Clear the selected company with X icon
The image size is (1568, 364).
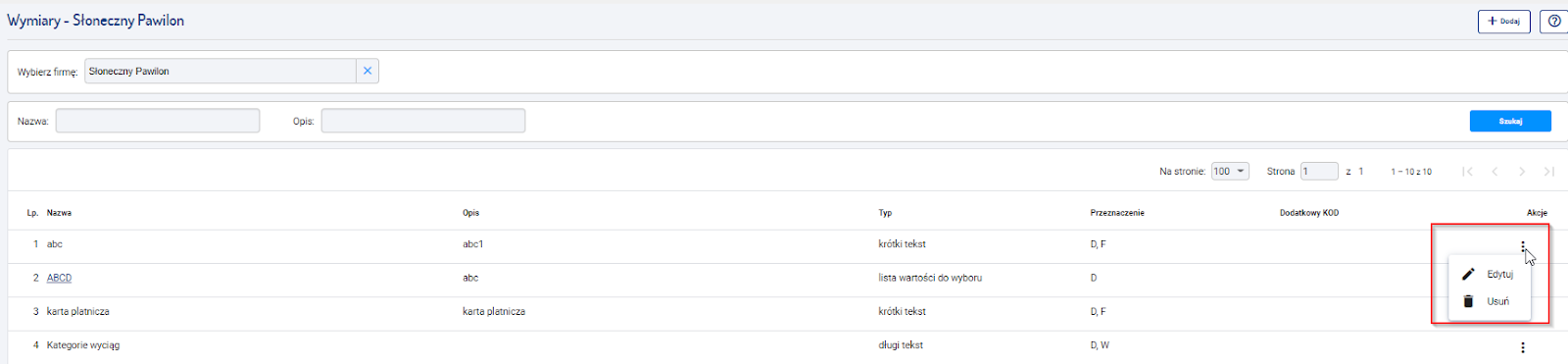pos(367,71)
